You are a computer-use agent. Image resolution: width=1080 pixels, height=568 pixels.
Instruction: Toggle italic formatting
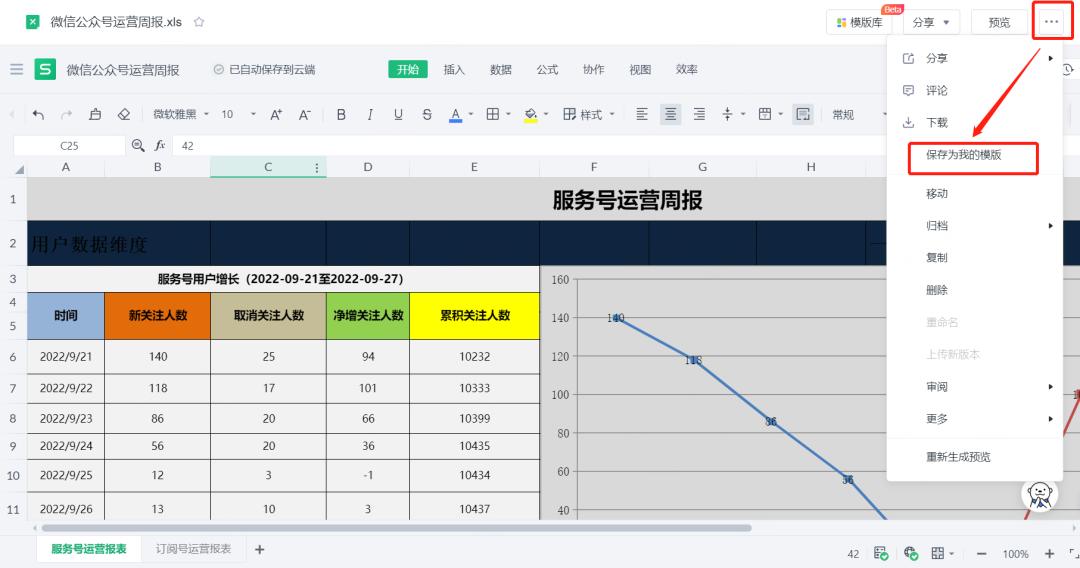click(x=370, y=114)
